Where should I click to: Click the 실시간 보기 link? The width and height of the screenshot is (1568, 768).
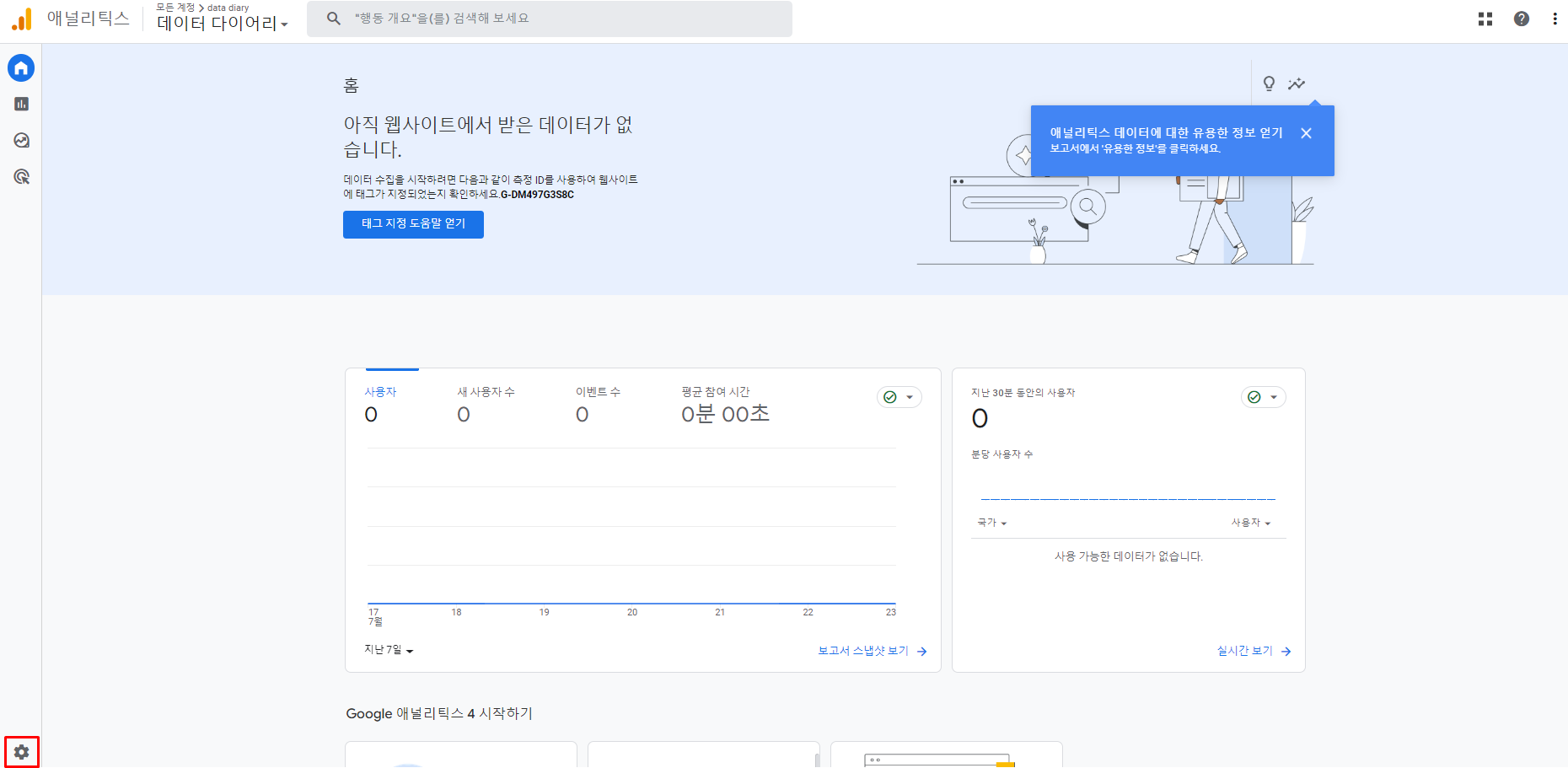pyautogui.click(x=1254, y=651)
